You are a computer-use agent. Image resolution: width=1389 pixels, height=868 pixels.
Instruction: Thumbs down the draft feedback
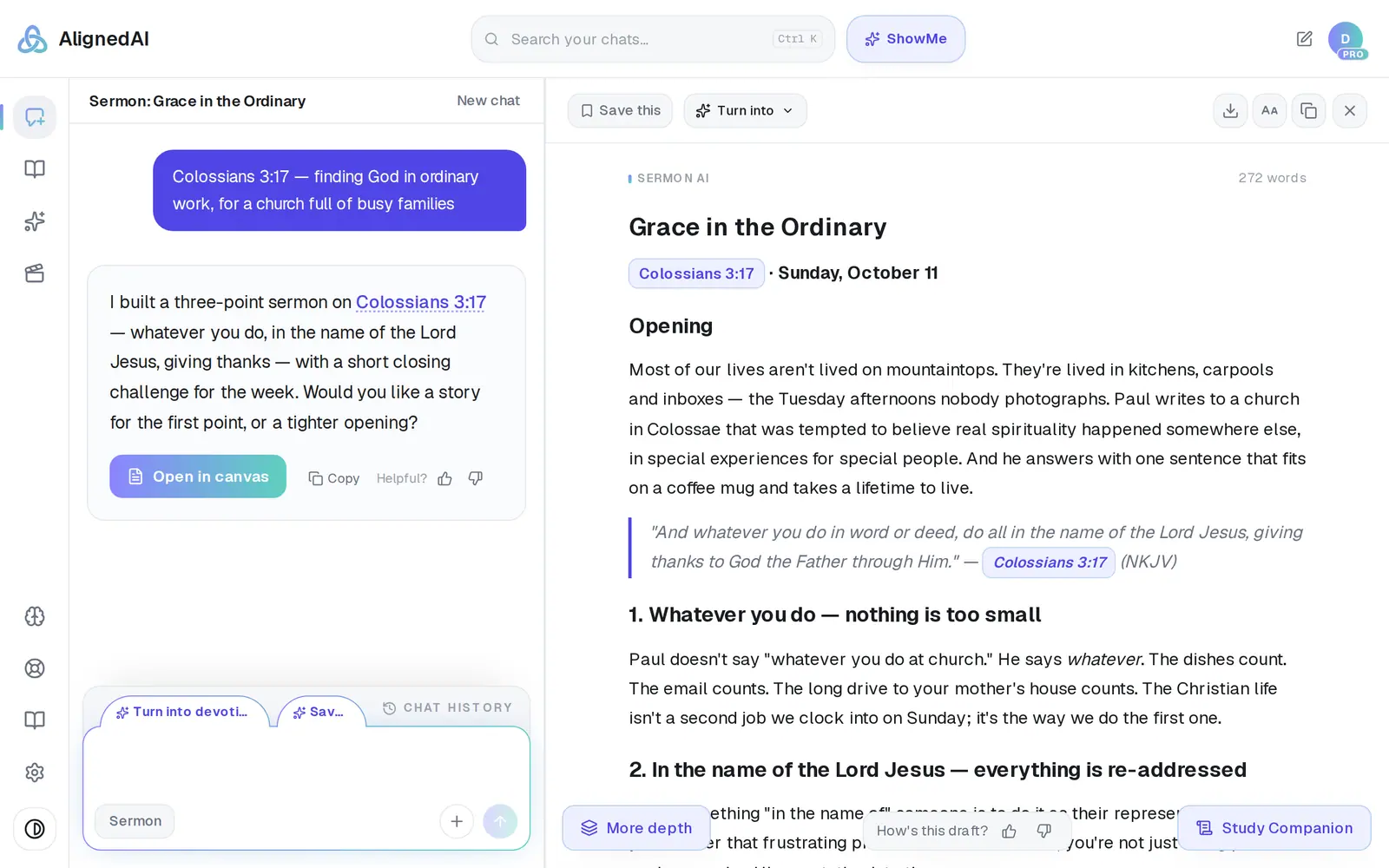[x=1044, y=832]
